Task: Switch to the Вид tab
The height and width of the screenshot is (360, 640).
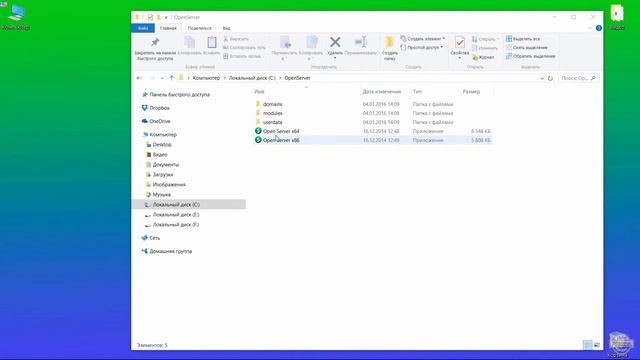Action: point(227,28)
